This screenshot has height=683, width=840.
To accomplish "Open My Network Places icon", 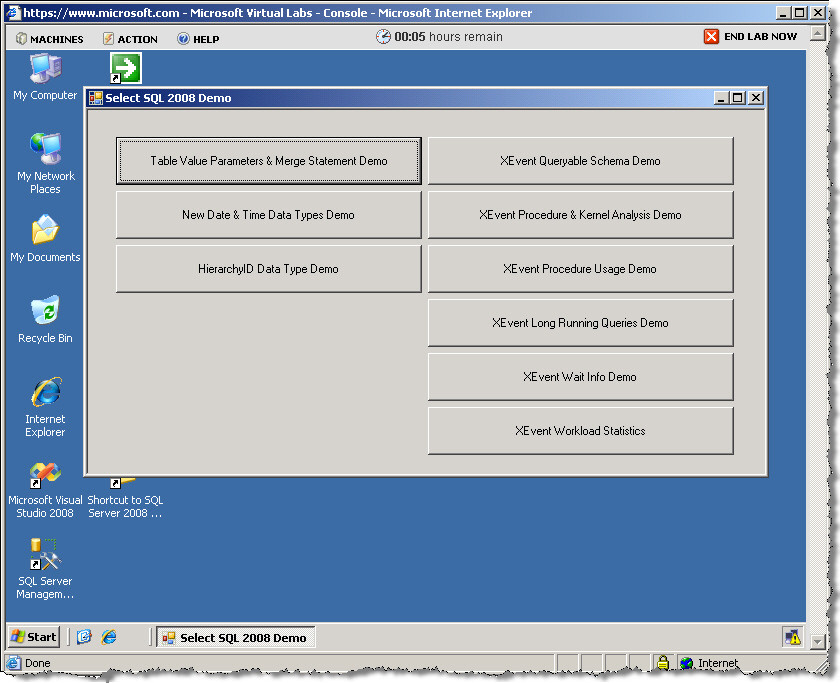I will [x=45, y=152].
